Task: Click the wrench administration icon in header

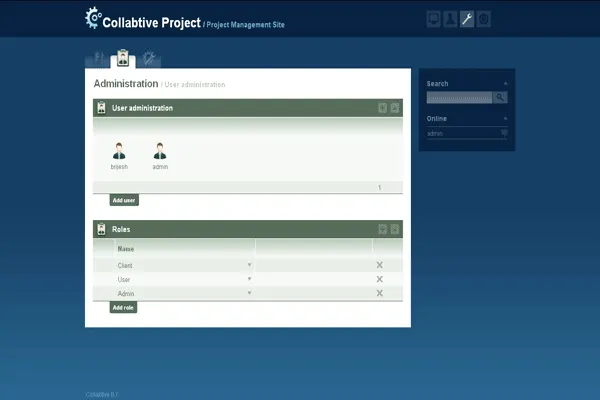Action: (x=467, y=18)
